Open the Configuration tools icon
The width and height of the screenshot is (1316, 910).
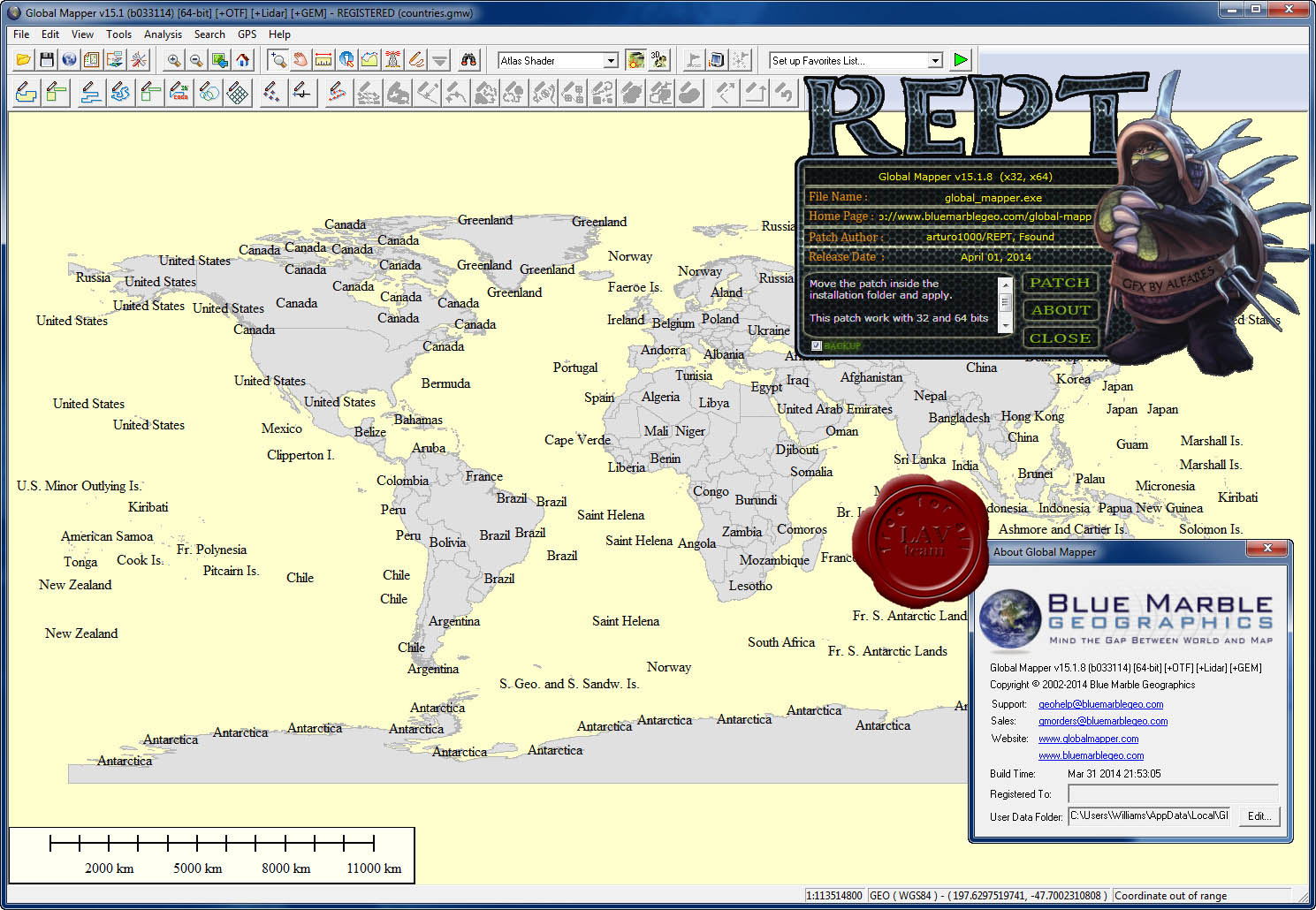tap(139, 60)
